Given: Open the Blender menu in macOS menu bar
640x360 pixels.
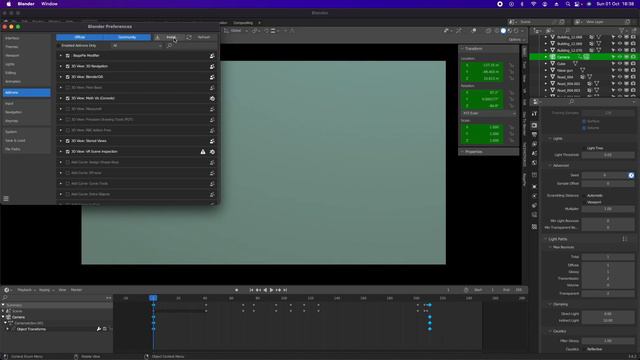Looking at the screenshot, I should pyautogui.click(x=26, y=4).
